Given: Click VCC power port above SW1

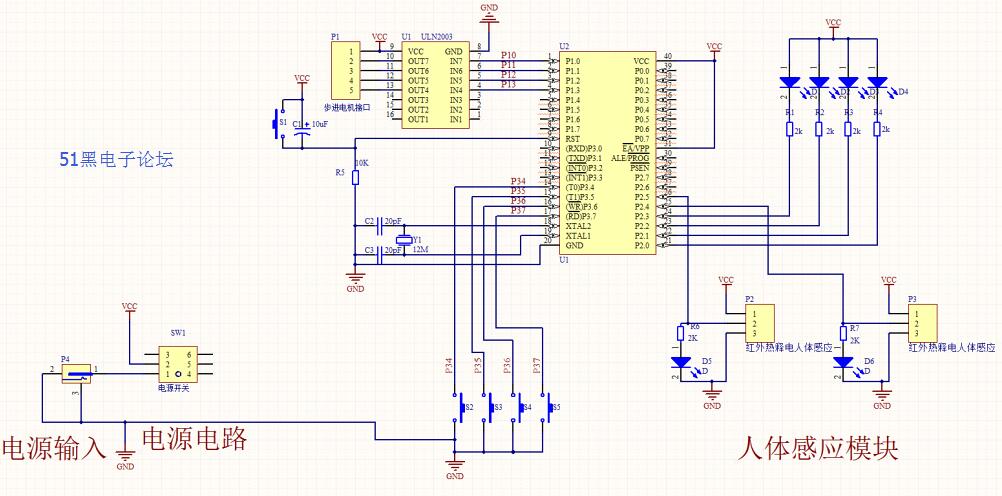Looking at the screenshot, I should pos(130,309).
